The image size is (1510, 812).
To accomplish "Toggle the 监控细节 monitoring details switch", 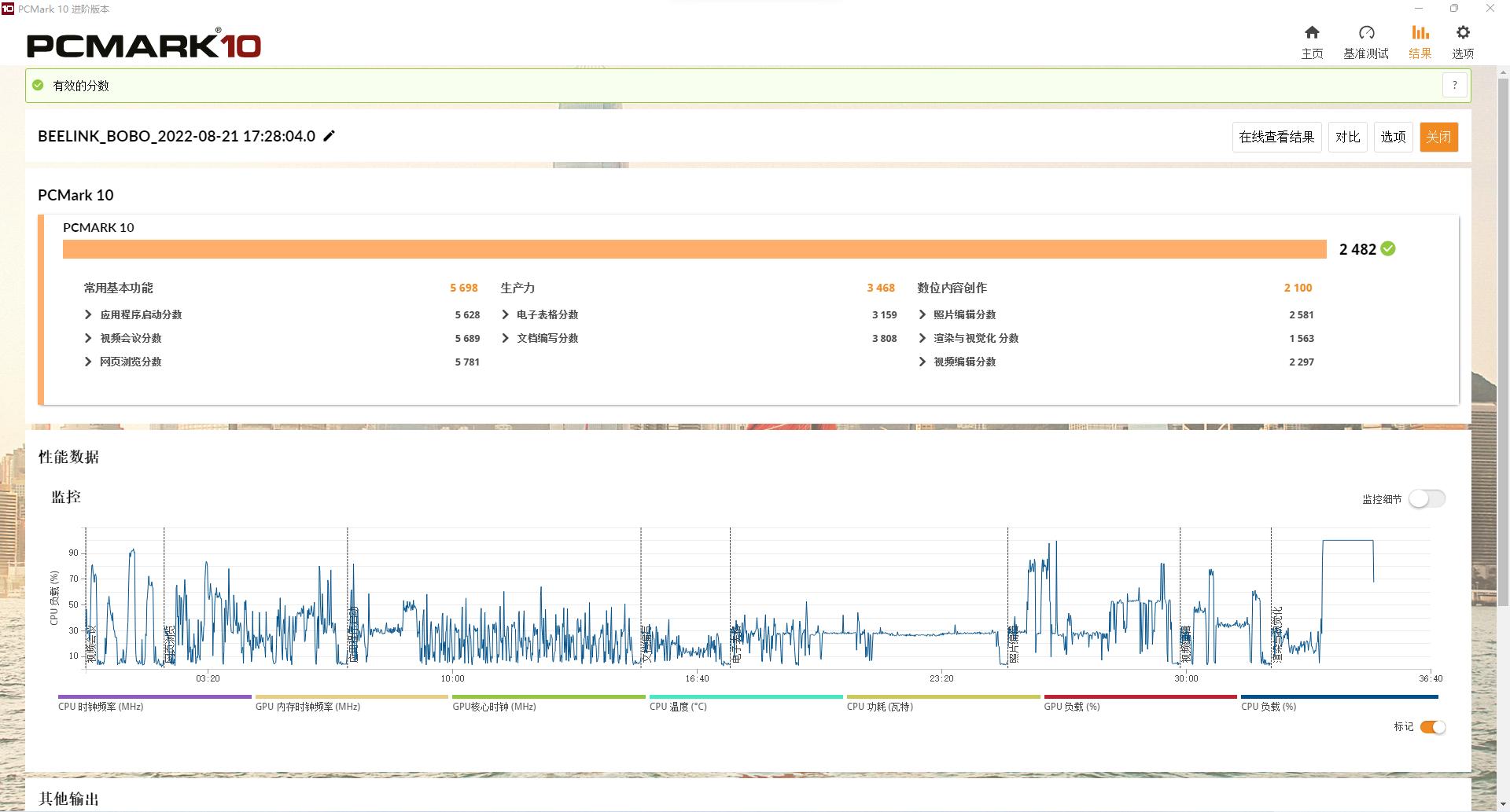I will point(1426,498).
